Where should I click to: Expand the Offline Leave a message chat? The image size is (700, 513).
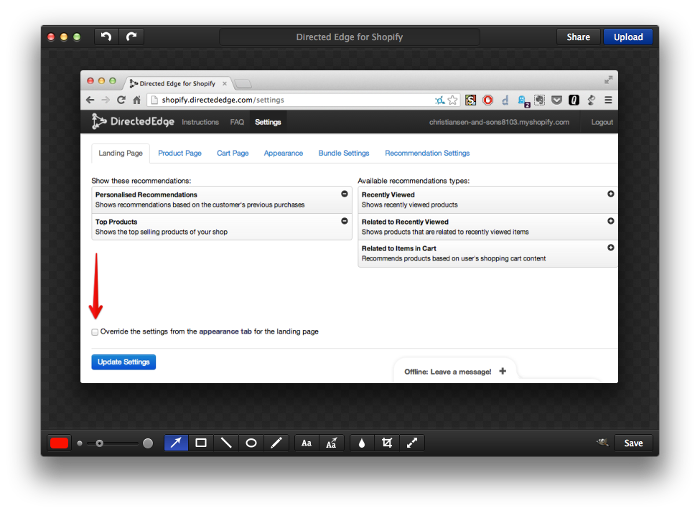click(502, 371)
